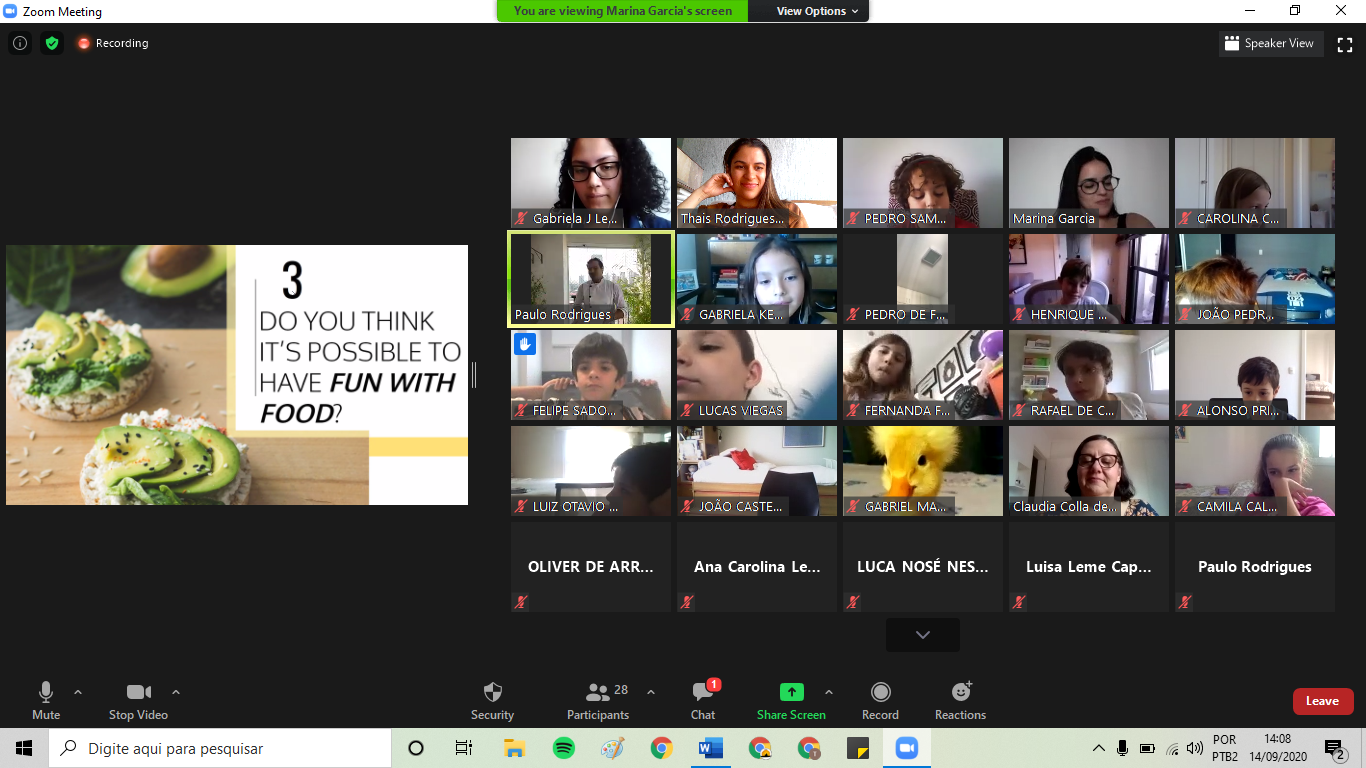Stop Video with the camera button
Image resolution: width=1366 pixels, height=768 pixels.
138,701
